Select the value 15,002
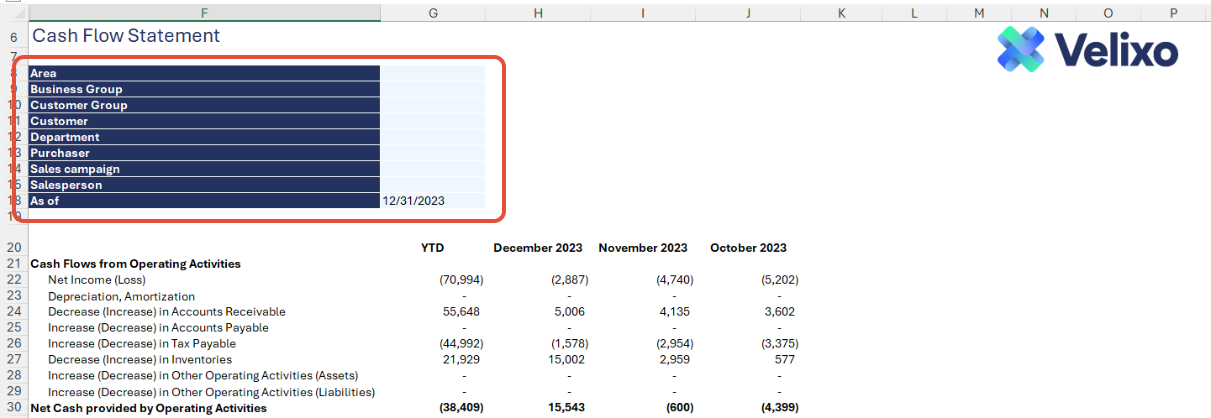Viewport: 1211px width, 418px height. [567, 360]
